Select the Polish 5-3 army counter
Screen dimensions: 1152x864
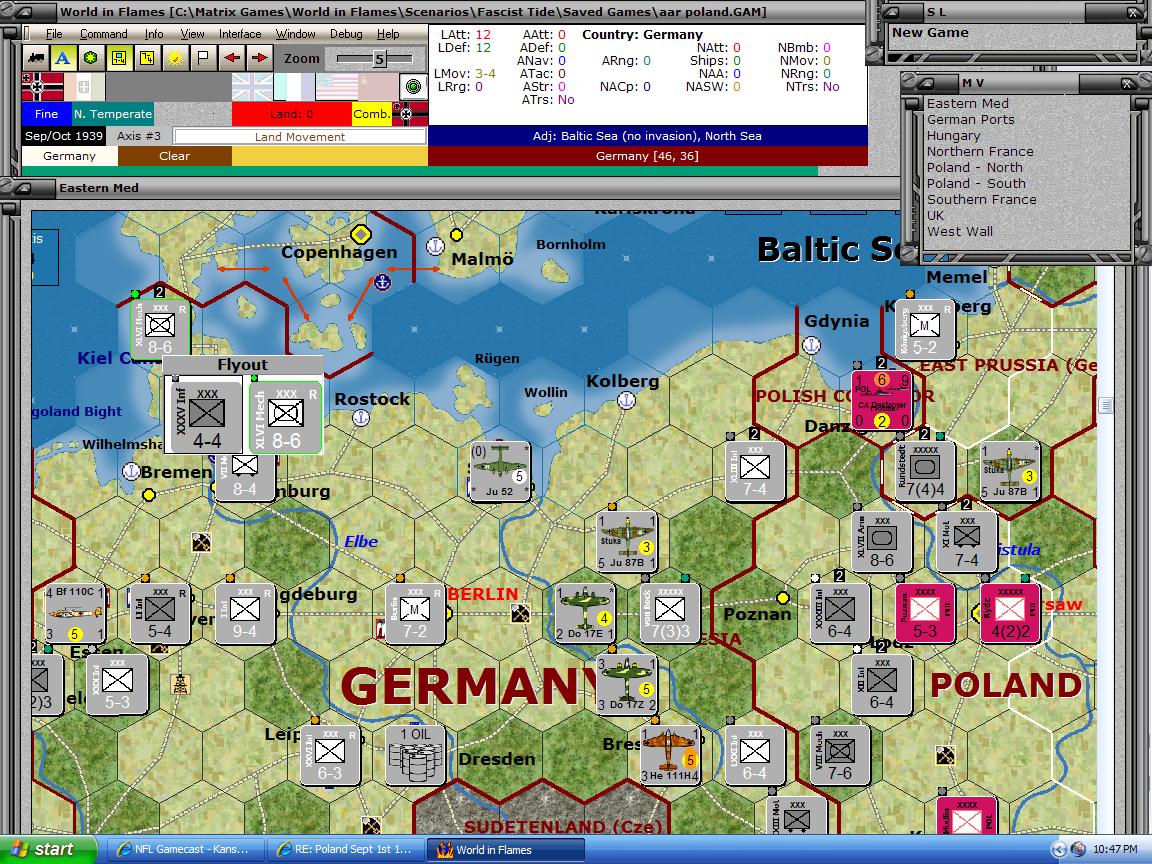925,614
